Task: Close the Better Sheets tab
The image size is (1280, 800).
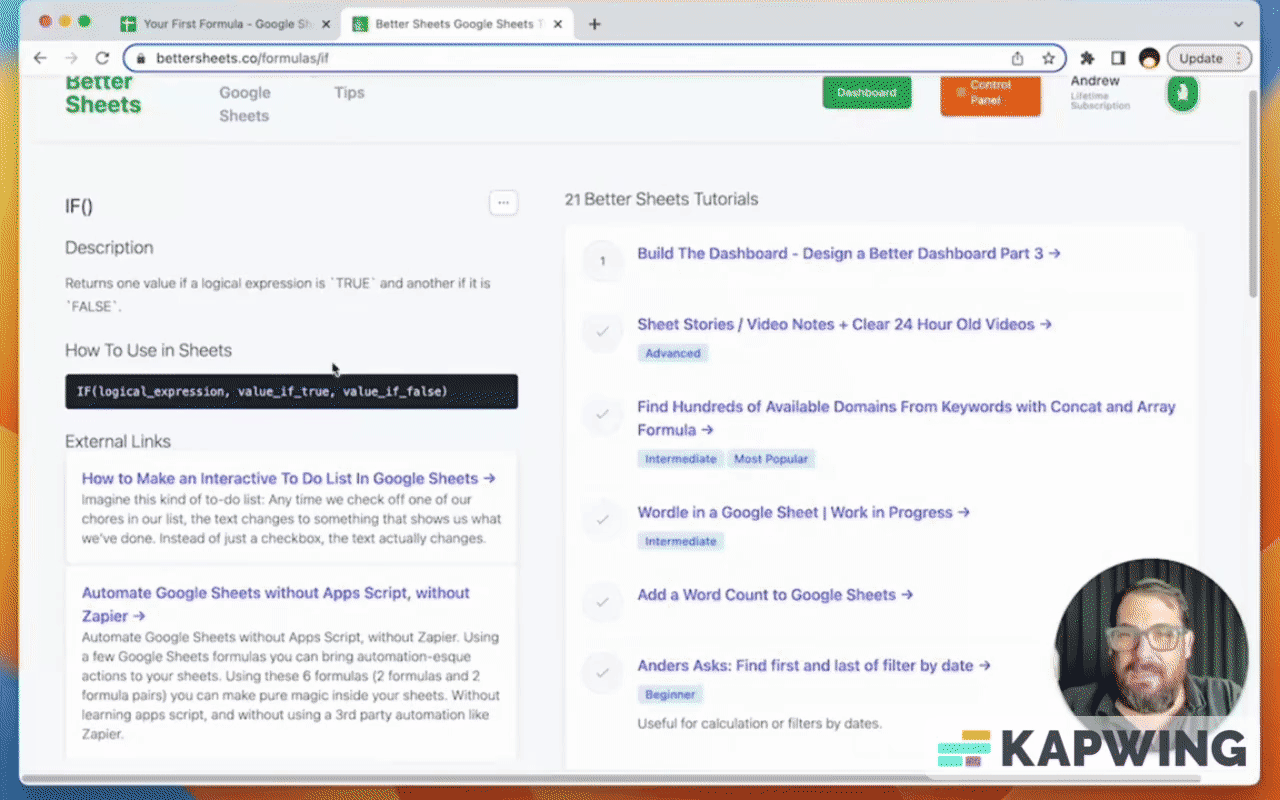Action: [x=556, y=24]
